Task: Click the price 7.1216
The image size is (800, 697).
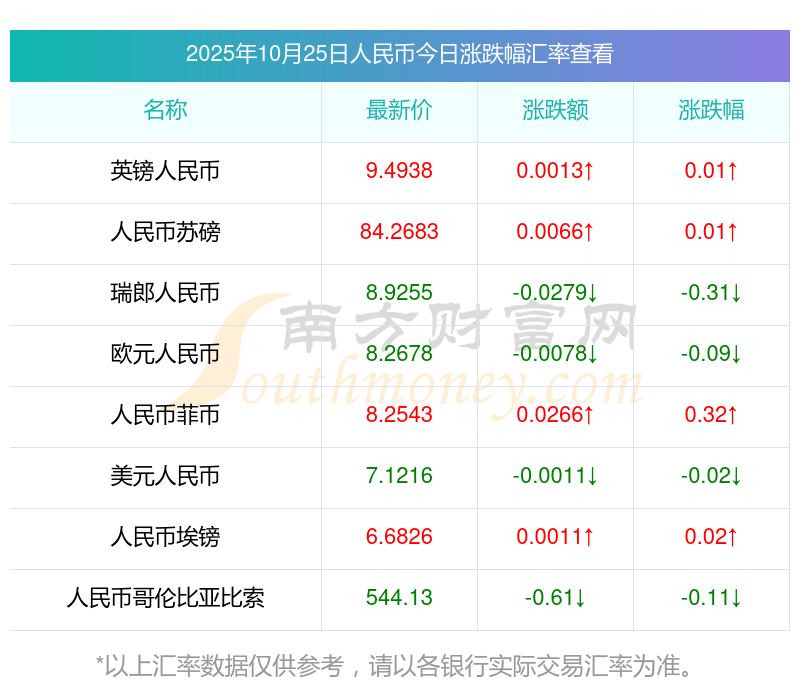Action: pyautogui.click(x=399, y=476)
